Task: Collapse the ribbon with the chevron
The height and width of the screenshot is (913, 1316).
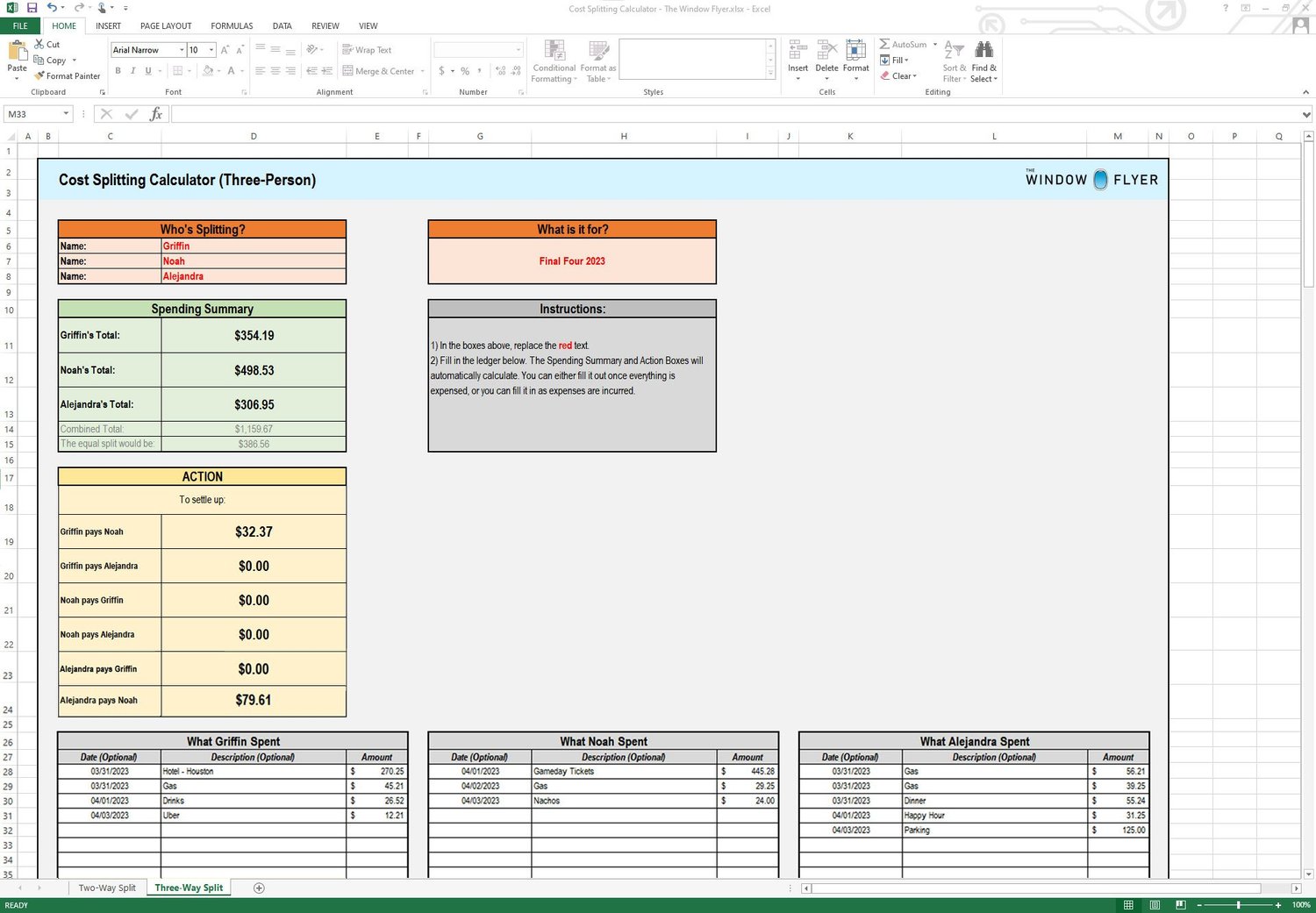Action: [1305, 92]
